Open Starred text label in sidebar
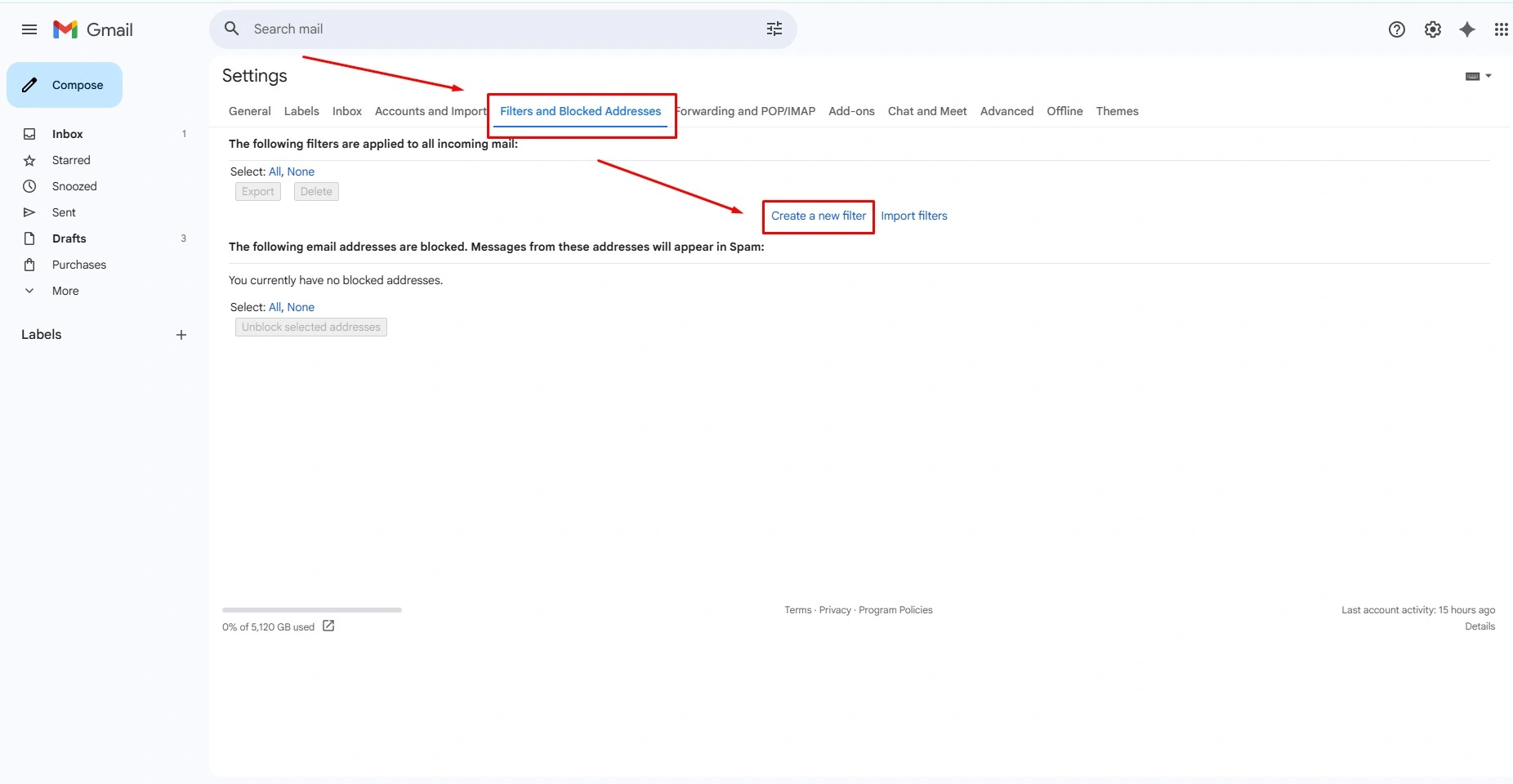The height and width of the screenshot is (784, 1513). click(71, 160)
